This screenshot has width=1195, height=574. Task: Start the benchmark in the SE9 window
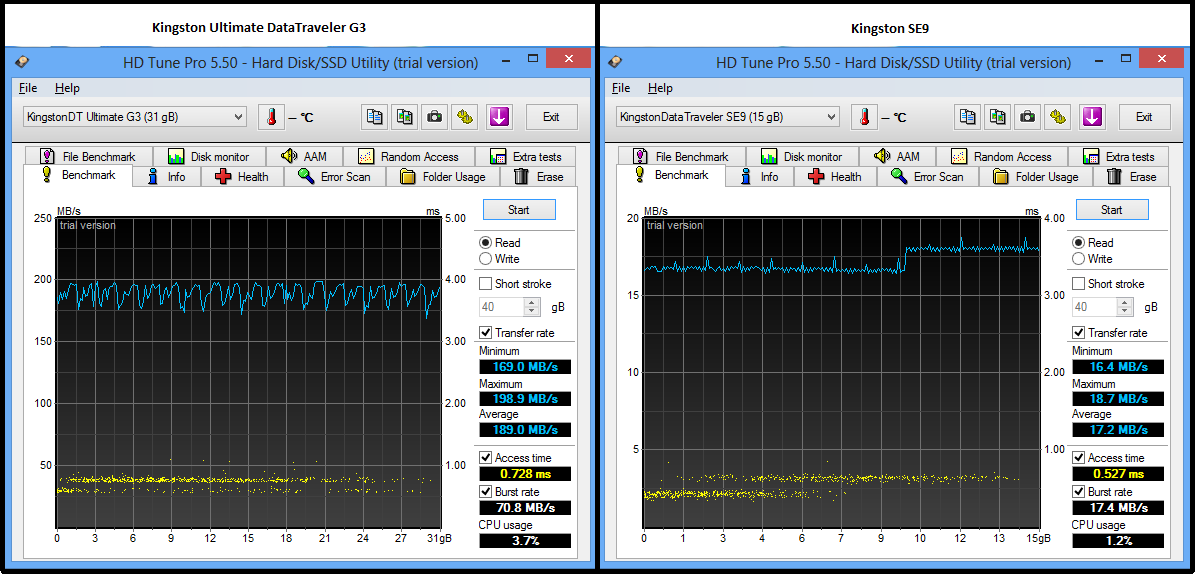click(1112, 210)
